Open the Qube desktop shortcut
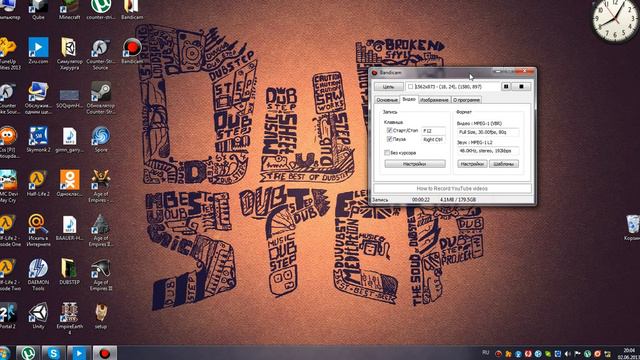This screenshot has height=360, width=640. (x=38, y=10)
